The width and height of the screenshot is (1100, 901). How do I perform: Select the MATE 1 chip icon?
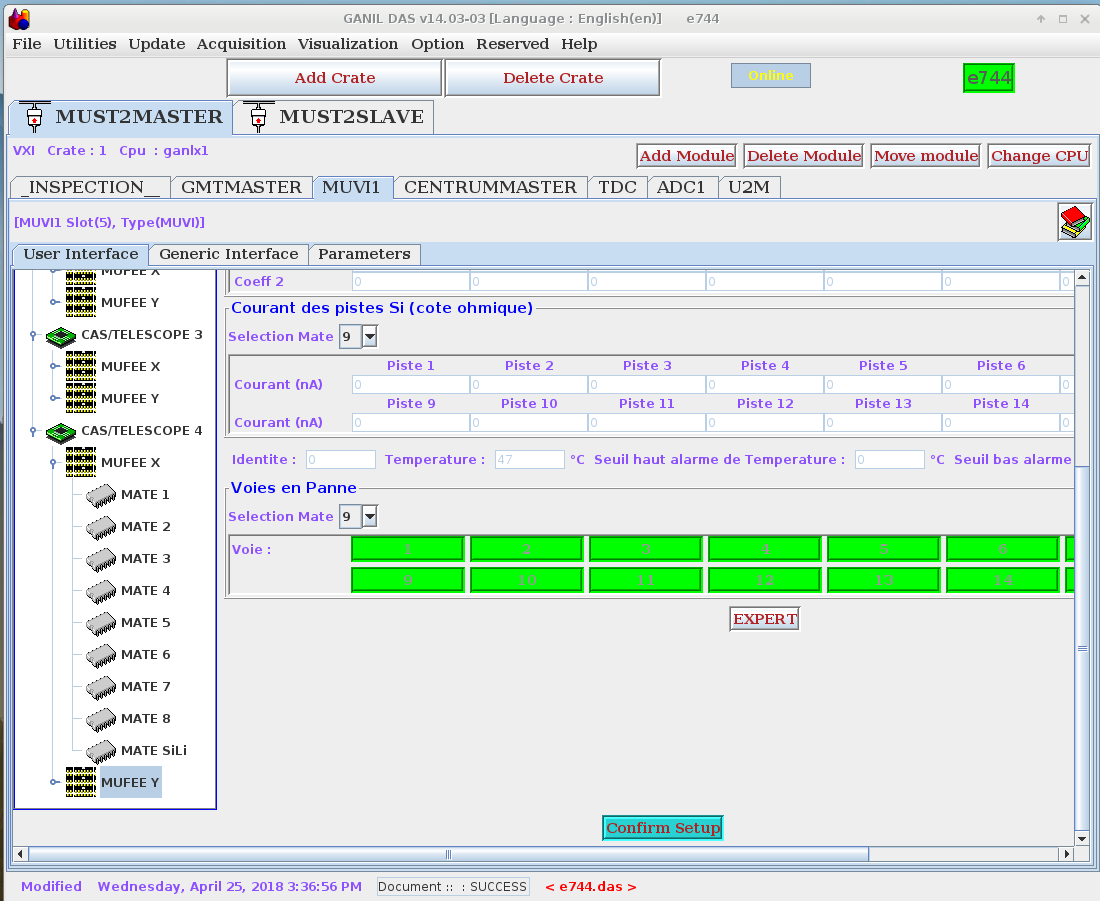point(101,495)
